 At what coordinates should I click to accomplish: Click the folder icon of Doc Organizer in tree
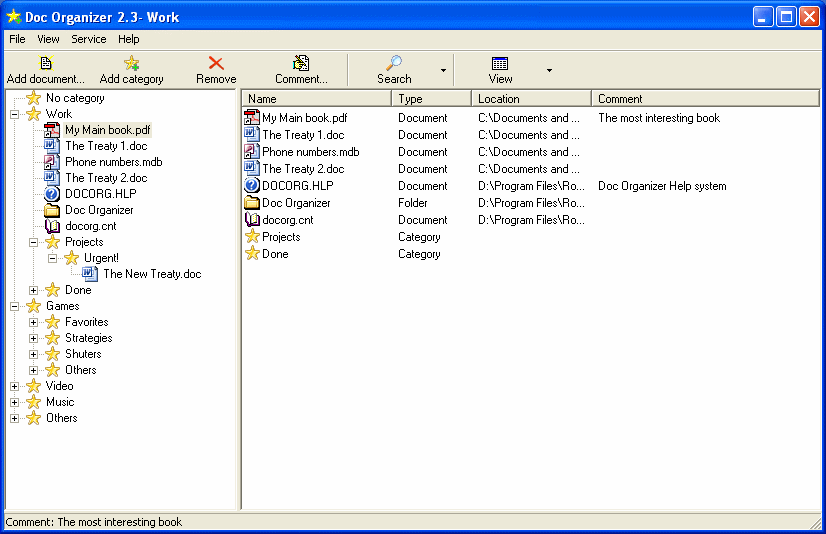pos(52,210)
